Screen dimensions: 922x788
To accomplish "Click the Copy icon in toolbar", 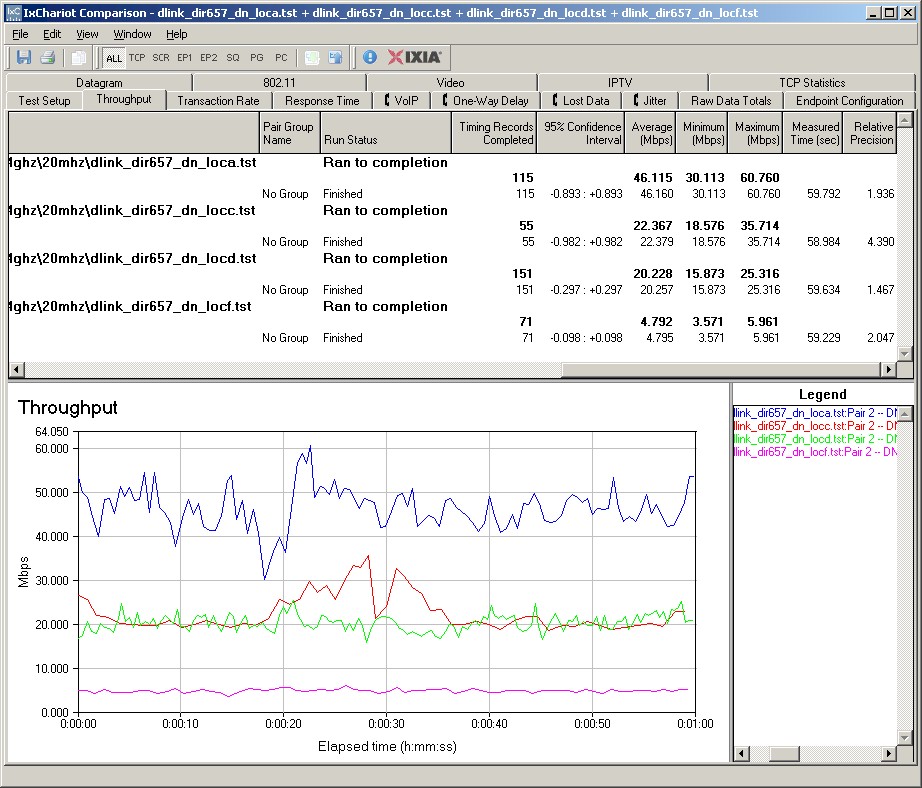I will pos(78,57).
